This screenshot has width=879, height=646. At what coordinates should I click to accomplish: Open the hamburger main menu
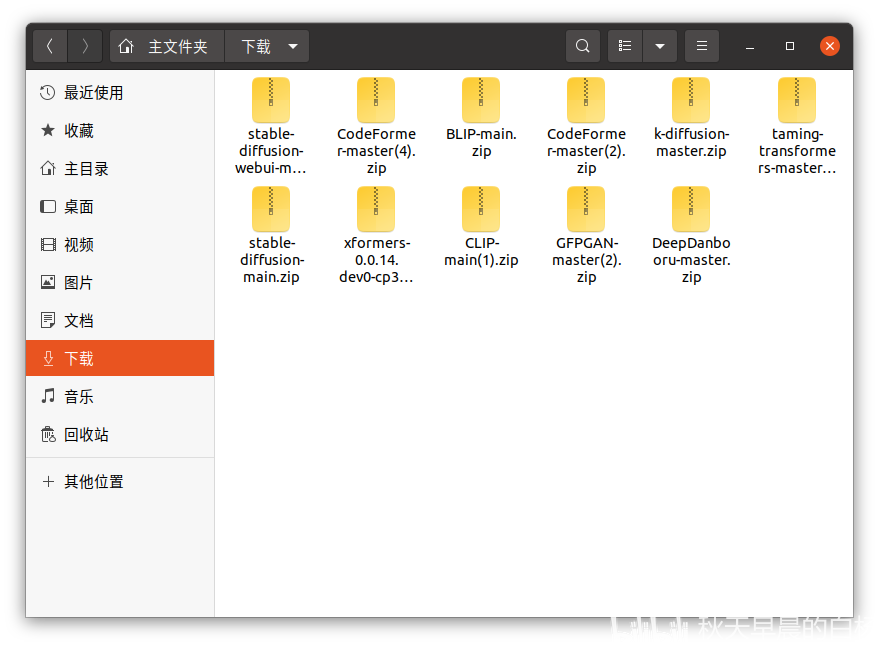(702, 46)
